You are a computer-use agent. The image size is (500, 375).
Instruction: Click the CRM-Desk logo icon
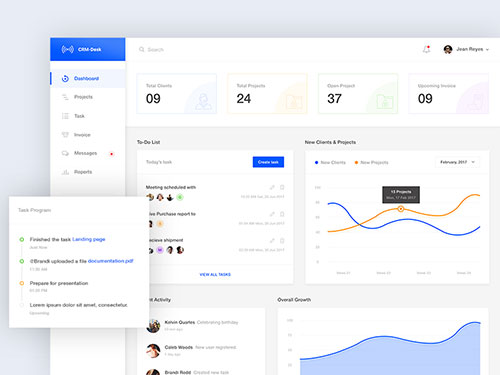(x=67, y=49)
